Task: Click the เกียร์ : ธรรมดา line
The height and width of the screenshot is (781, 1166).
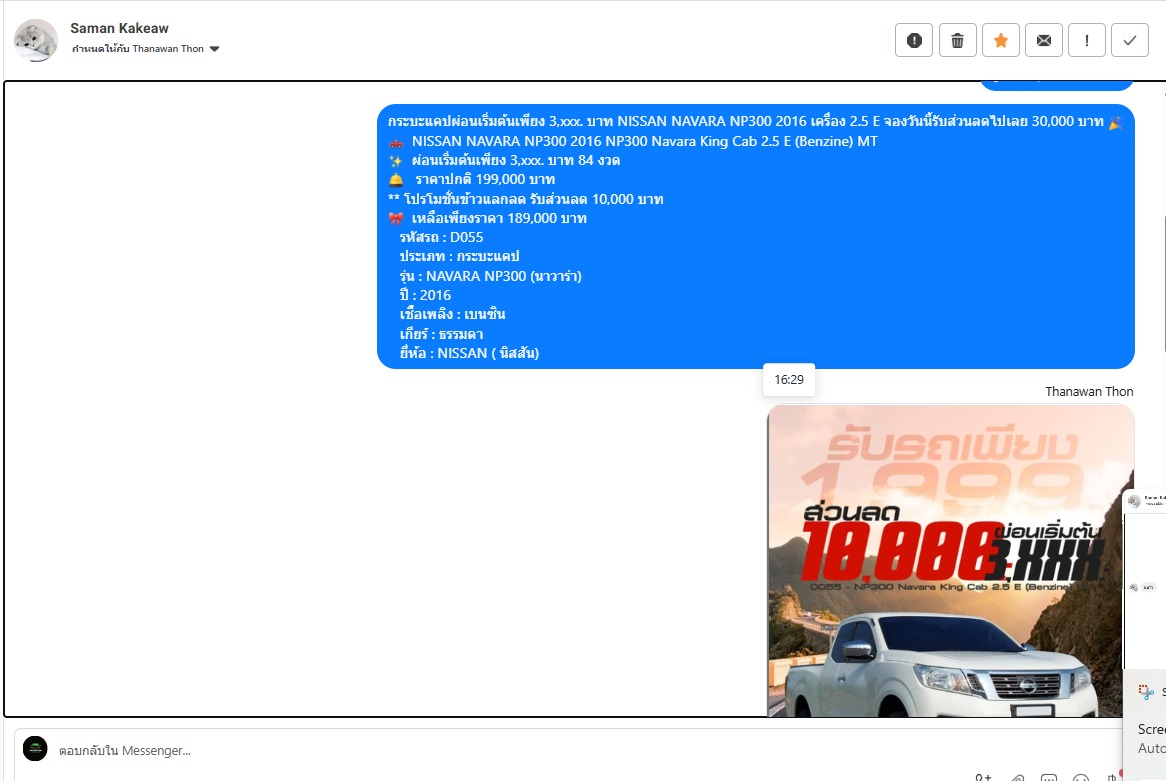Action: coord(441,334)
